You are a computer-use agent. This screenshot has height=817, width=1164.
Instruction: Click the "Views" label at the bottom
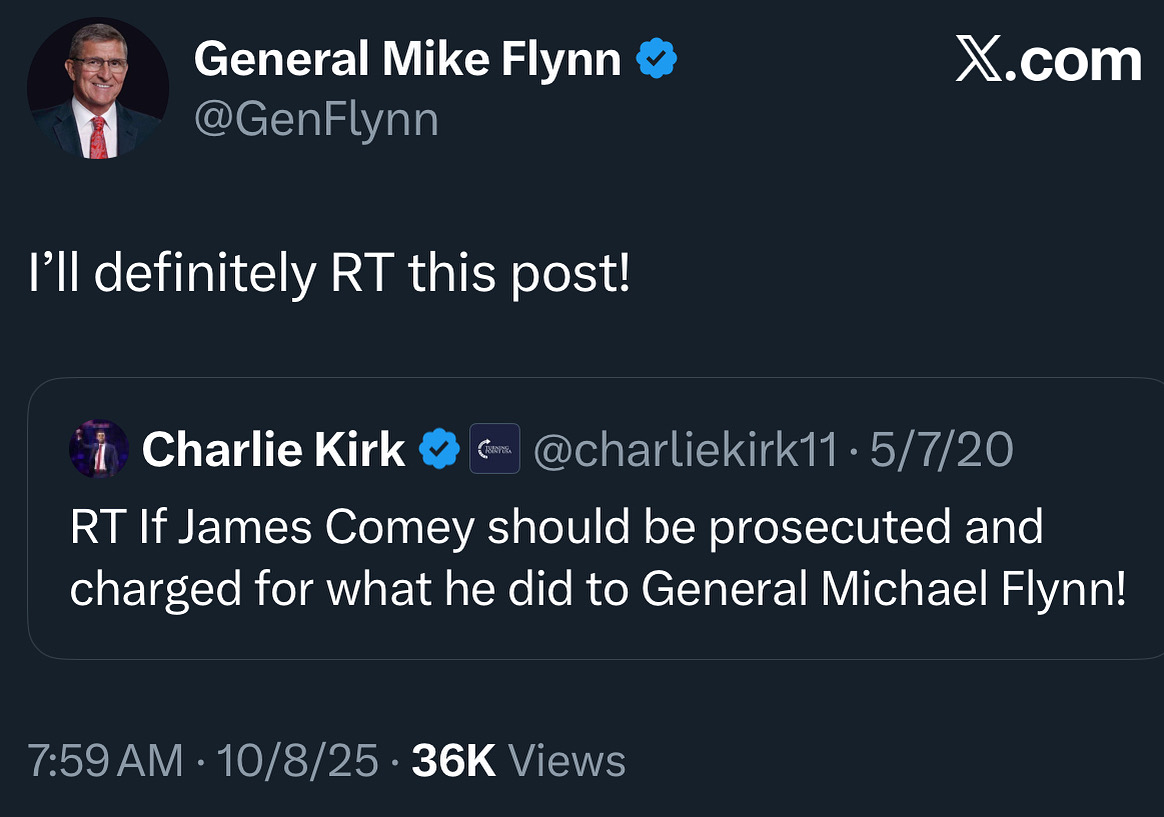[567, 761]
